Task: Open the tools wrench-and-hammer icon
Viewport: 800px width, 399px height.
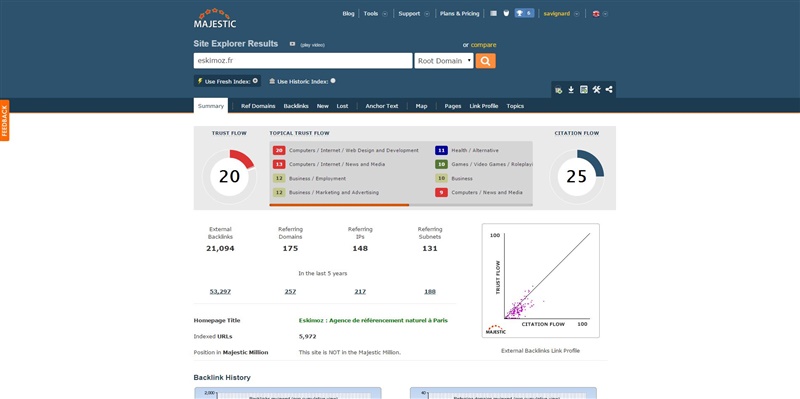Action: pos(596,90)
